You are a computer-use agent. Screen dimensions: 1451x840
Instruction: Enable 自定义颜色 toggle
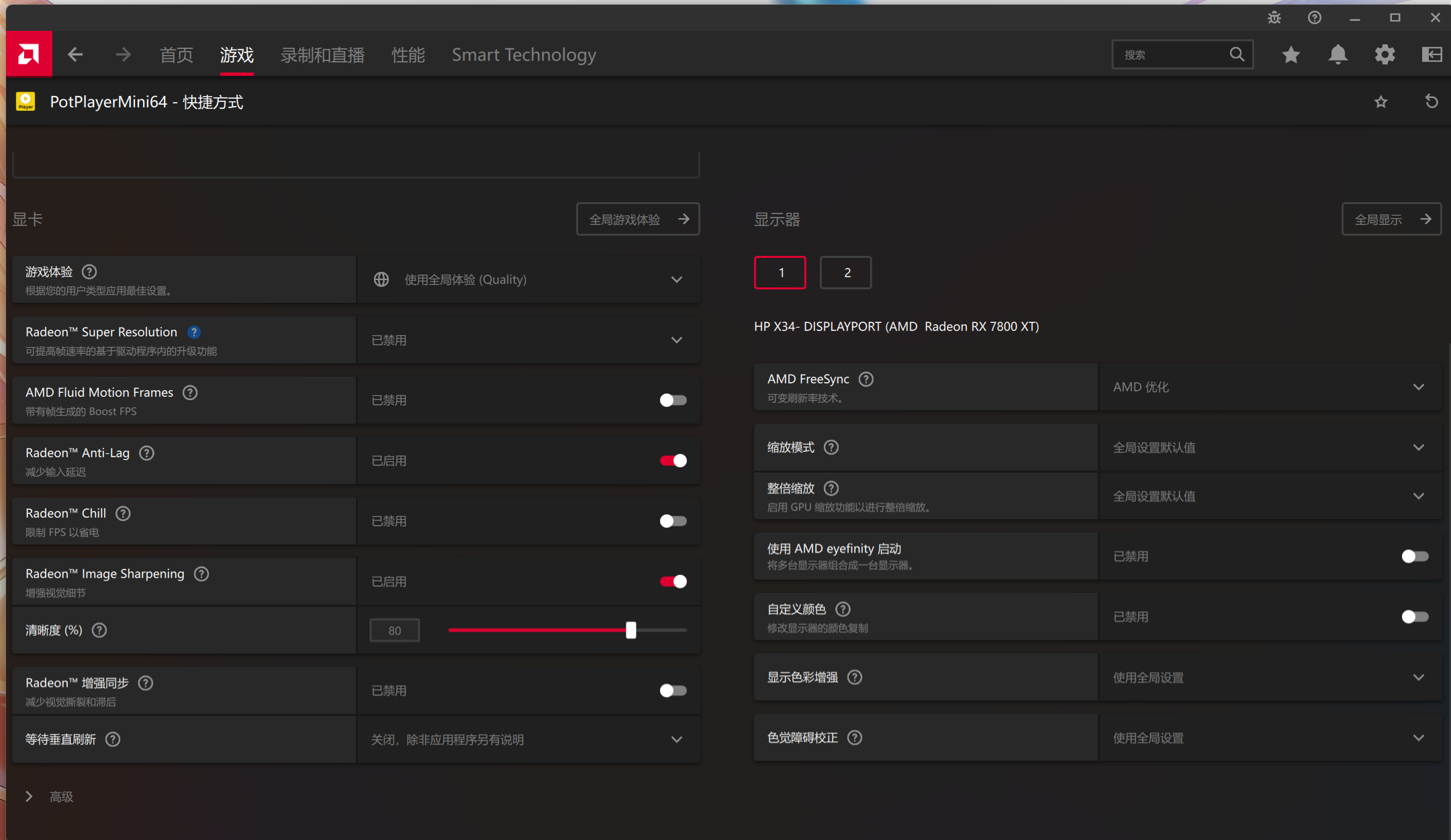click(x=1415, y=616)
